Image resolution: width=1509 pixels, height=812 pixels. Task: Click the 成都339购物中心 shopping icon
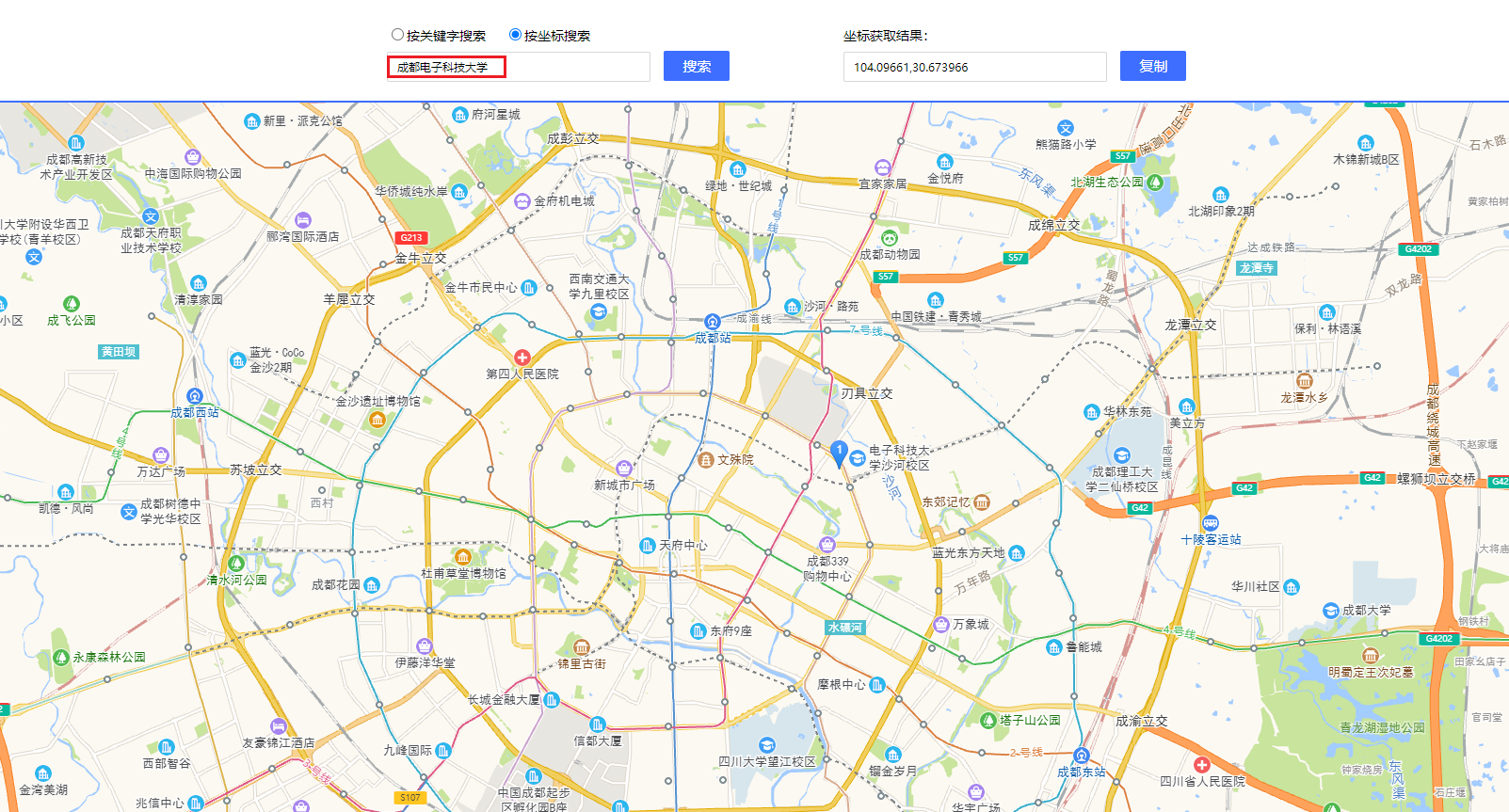(x=827, y=545)
